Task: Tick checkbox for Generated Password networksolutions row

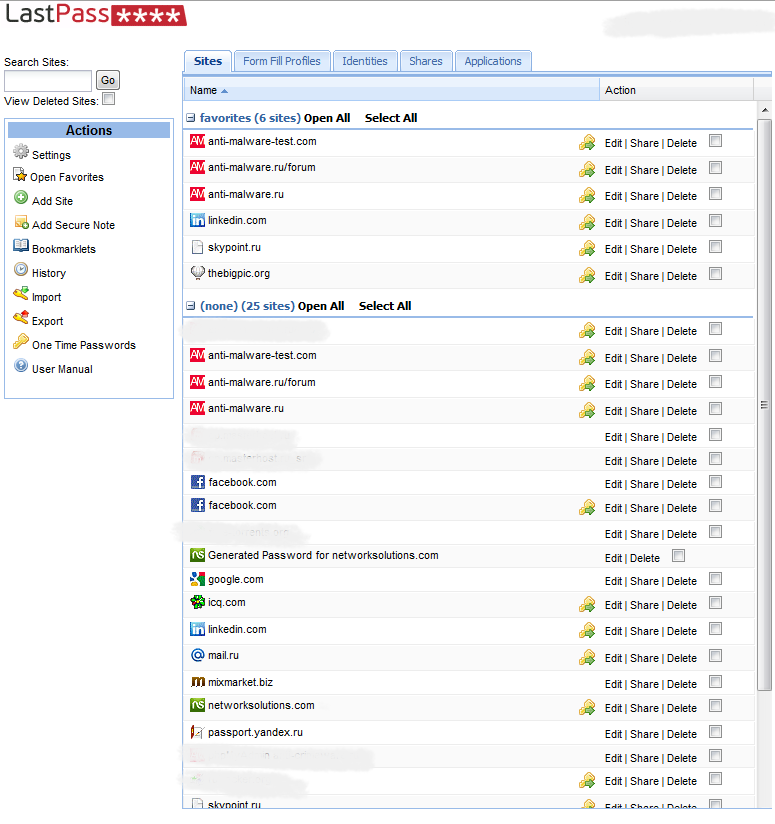Action: [678, 556]
